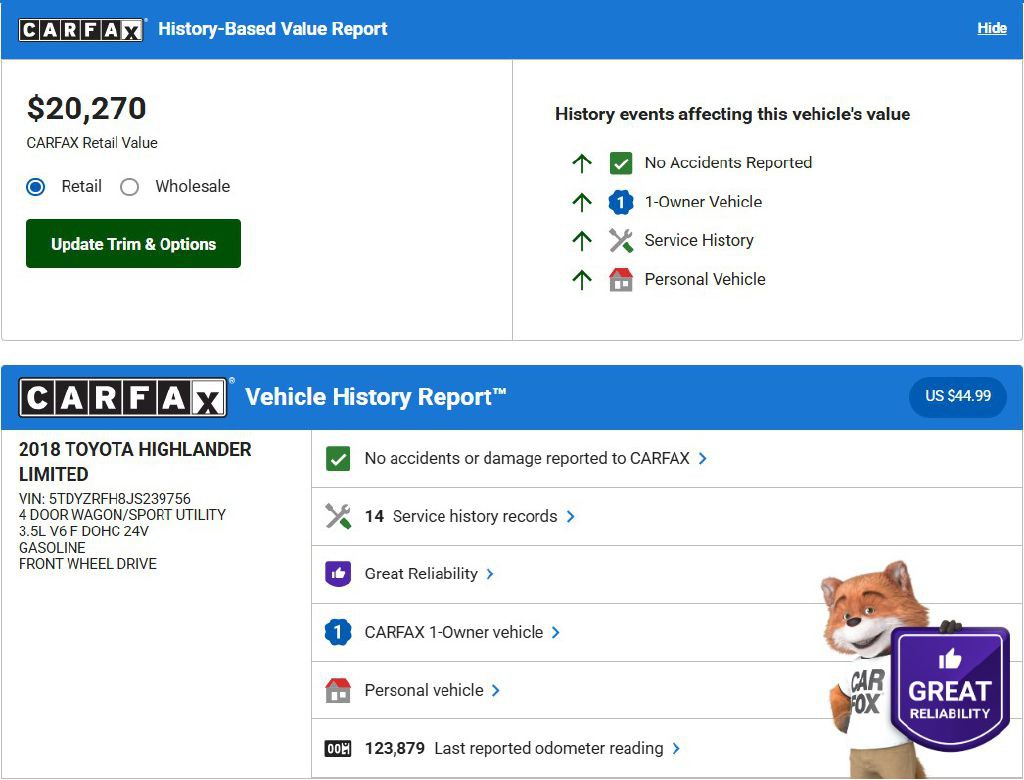Click the green checkbox icon beside No accidents or damage
The width and height of the screenshot is (1024, 780).
[x=338, y=459]
